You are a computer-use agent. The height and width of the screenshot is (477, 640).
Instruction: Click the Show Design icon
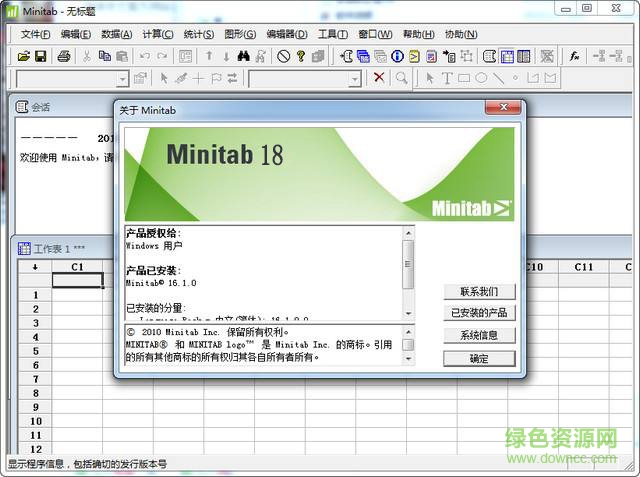[466, 56]
